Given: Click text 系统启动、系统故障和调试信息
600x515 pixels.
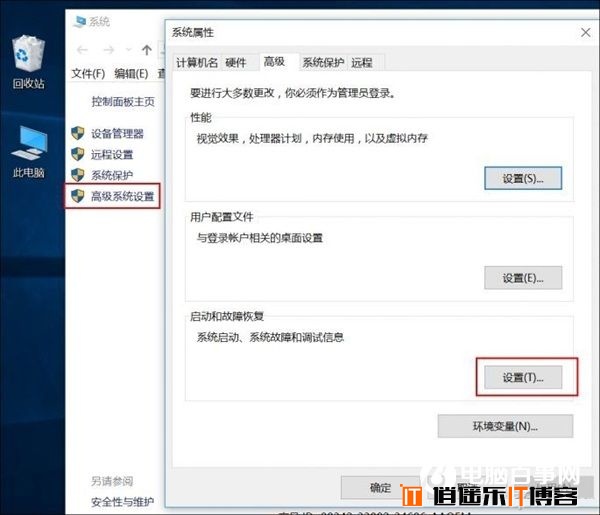Looking at the screenshot, I should 270,337.
